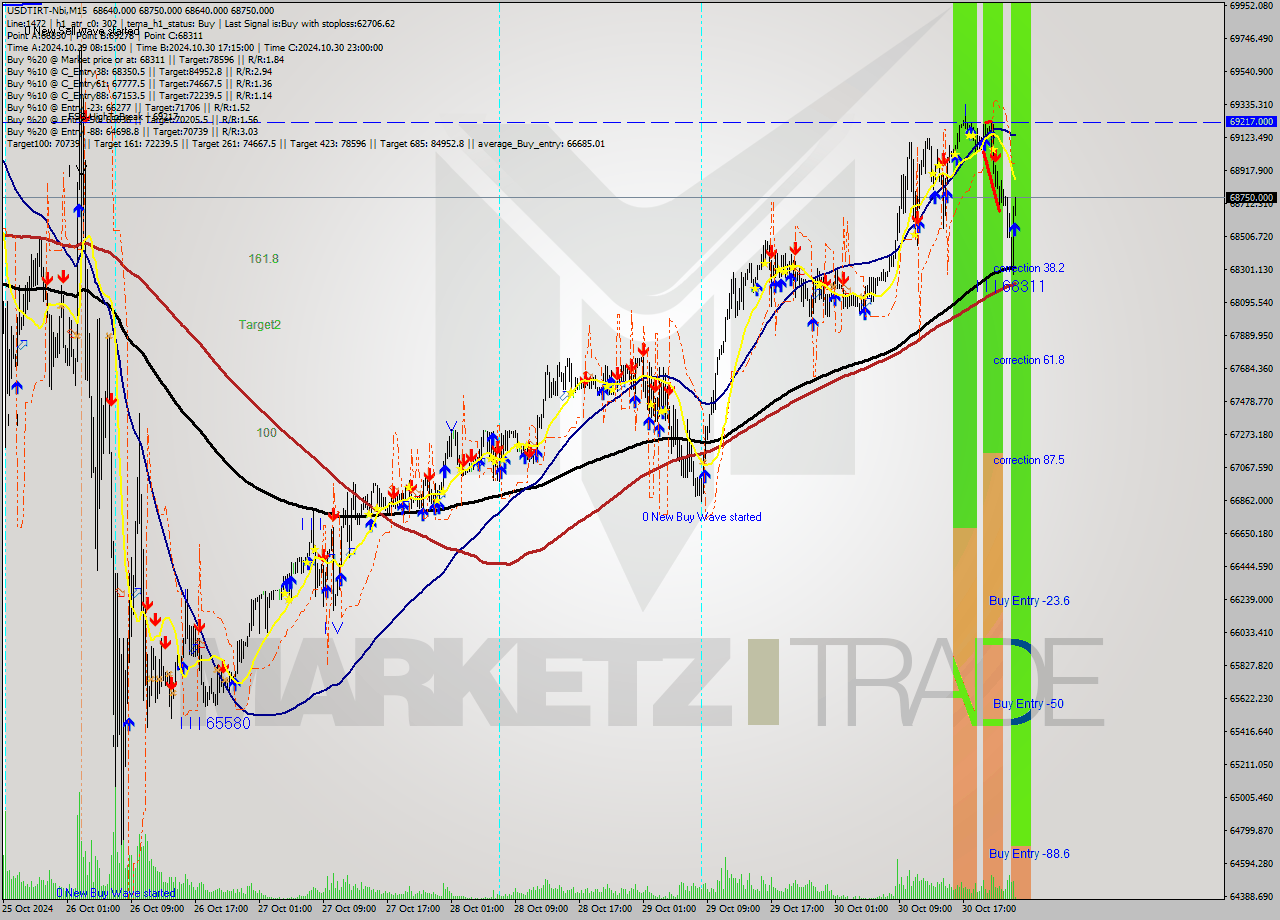Click the '29 Oct 01:00' time axis label

[x=669, y=909]
